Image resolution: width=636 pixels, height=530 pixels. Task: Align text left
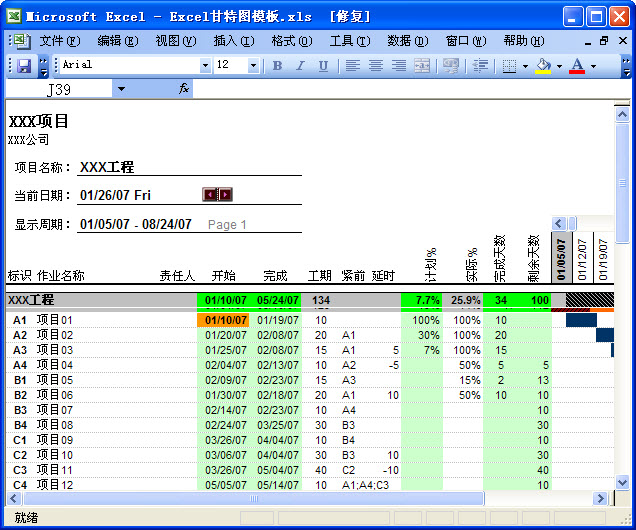(x=353, y=66)
